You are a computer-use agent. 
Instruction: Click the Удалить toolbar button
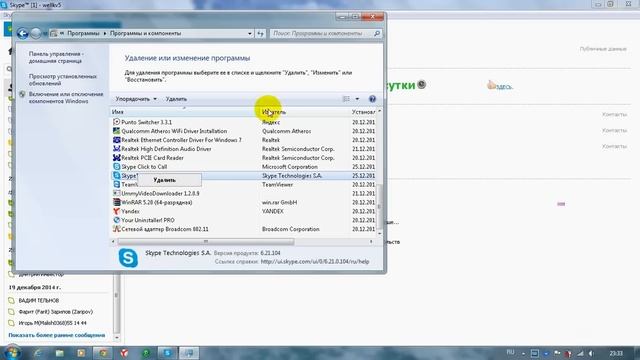click(x=176, y=99)
